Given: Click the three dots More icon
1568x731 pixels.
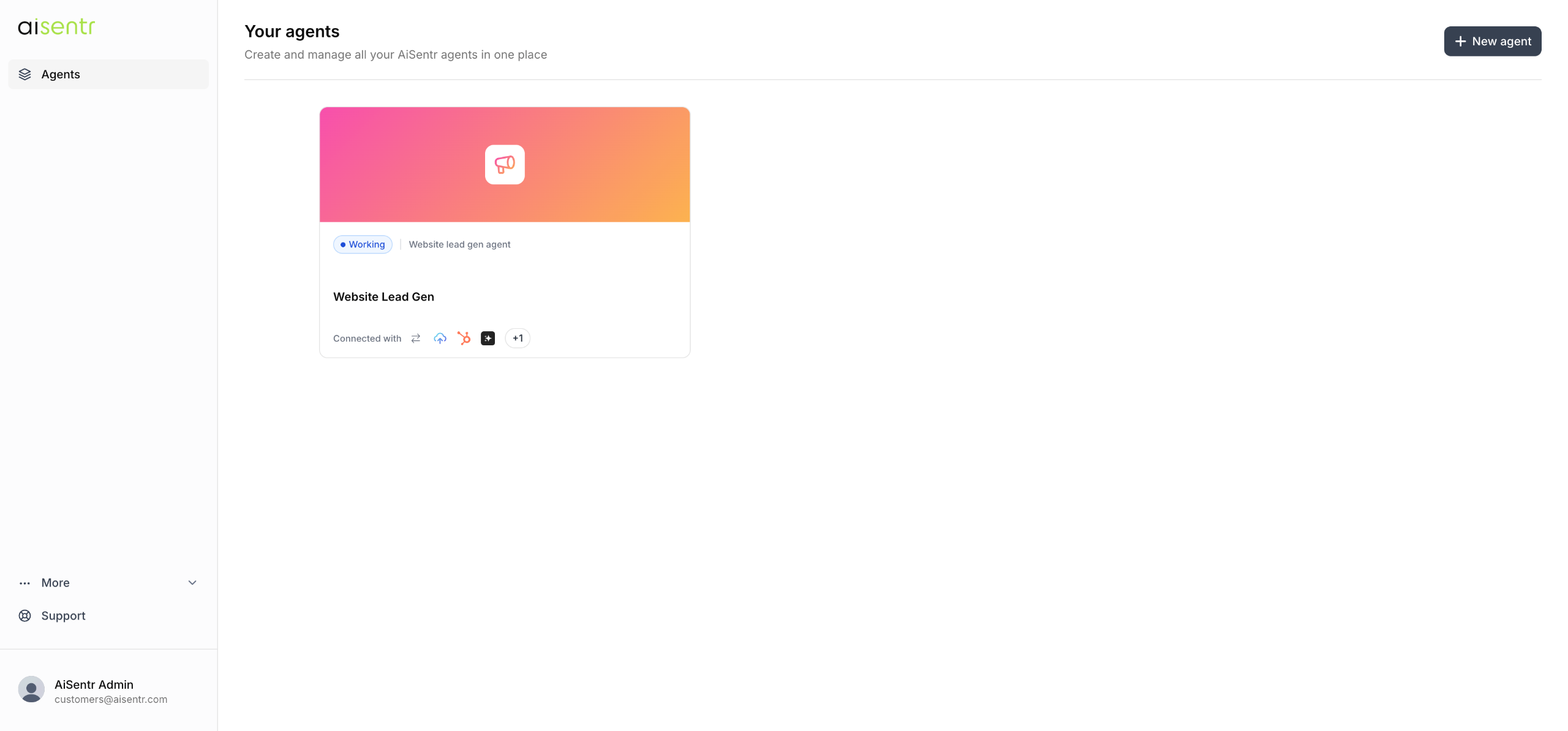Looking at the screenshot, I should pos(24,583).
